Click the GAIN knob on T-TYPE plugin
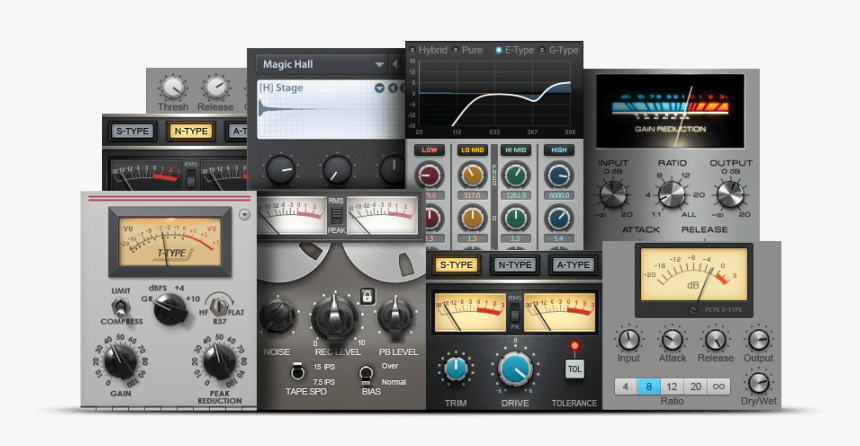 121,362
